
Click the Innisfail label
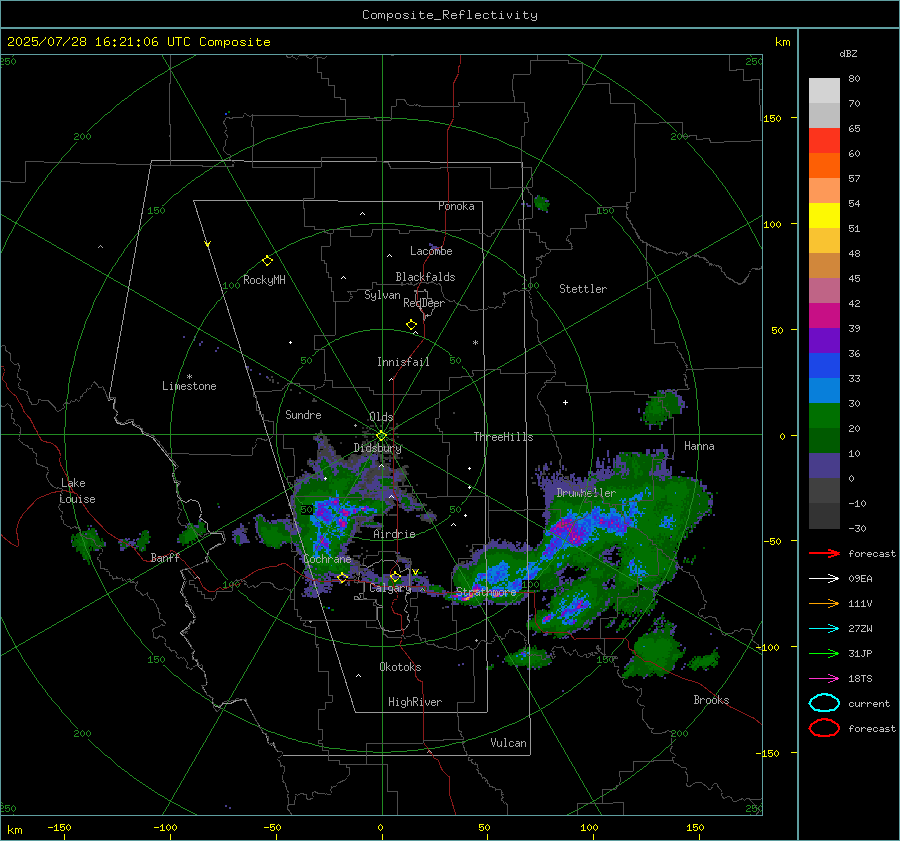pos(403,362)
